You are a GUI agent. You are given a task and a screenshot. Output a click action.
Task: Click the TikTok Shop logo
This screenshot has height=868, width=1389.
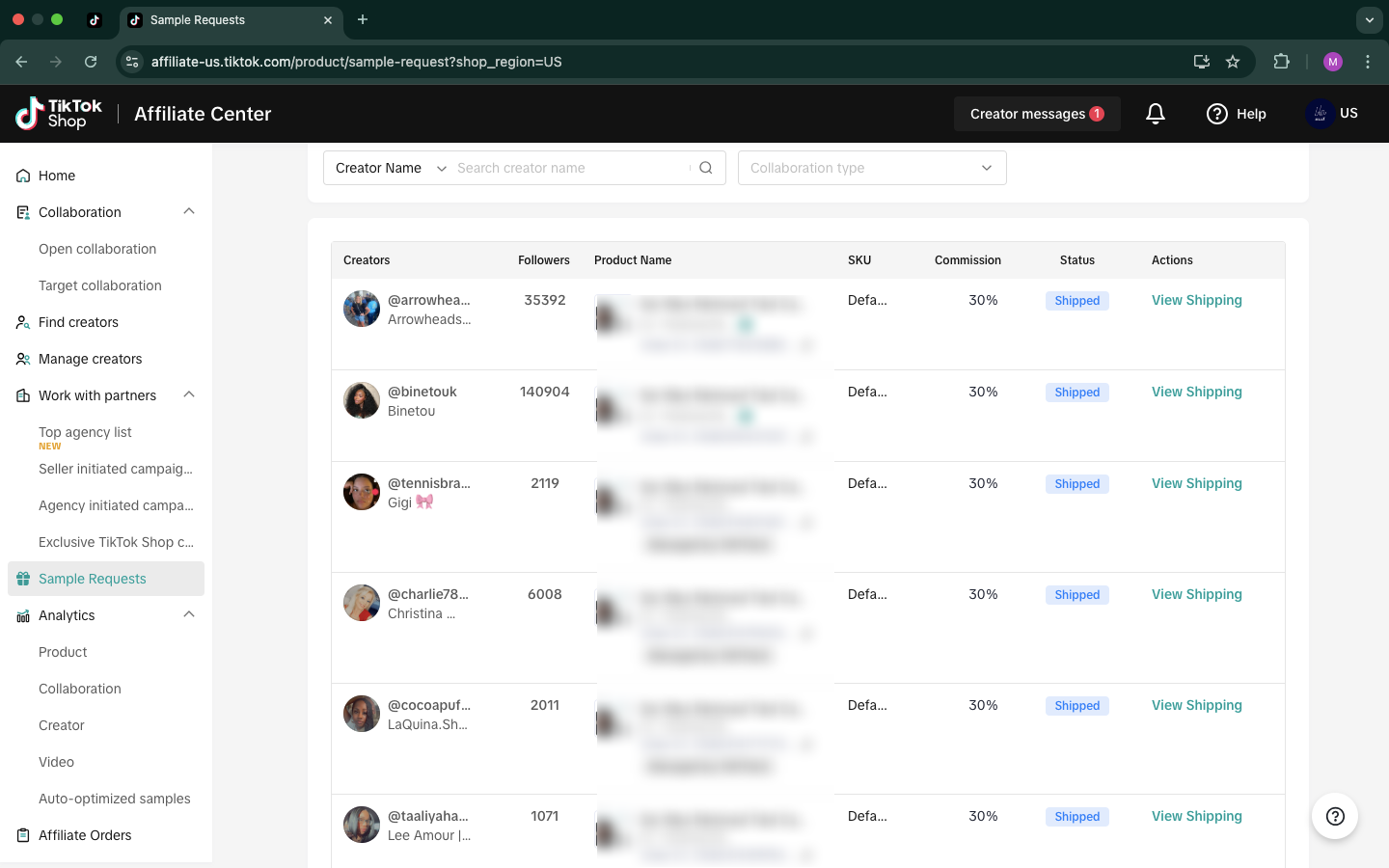pos(60,114)
